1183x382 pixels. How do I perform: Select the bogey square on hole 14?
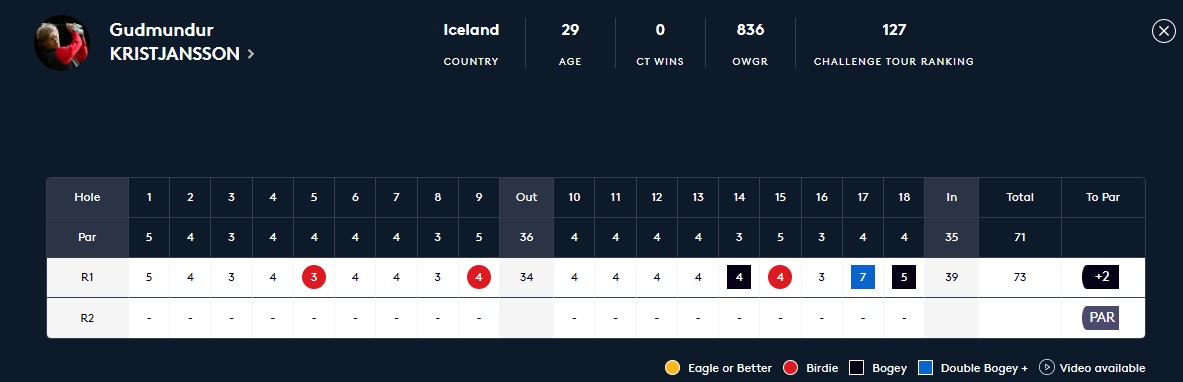739,277
